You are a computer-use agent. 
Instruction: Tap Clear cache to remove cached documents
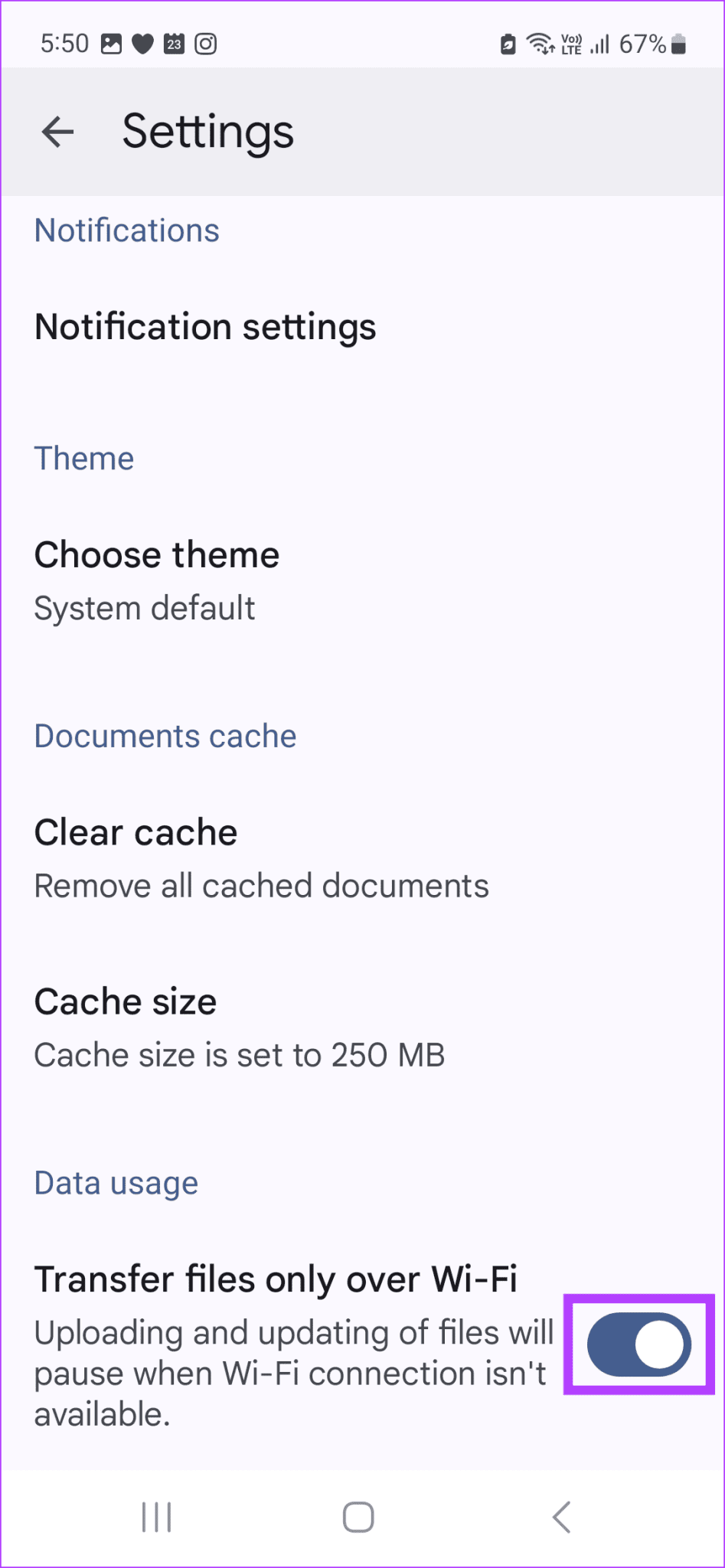tap(135, 832)
